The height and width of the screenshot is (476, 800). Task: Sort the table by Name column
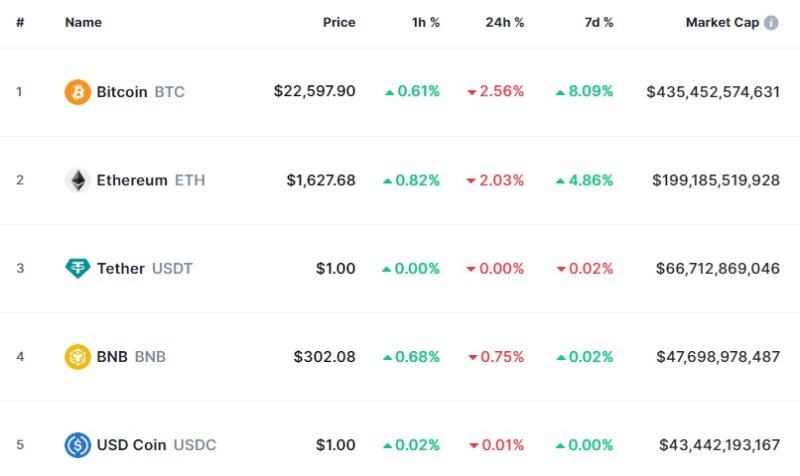point(83,22)
